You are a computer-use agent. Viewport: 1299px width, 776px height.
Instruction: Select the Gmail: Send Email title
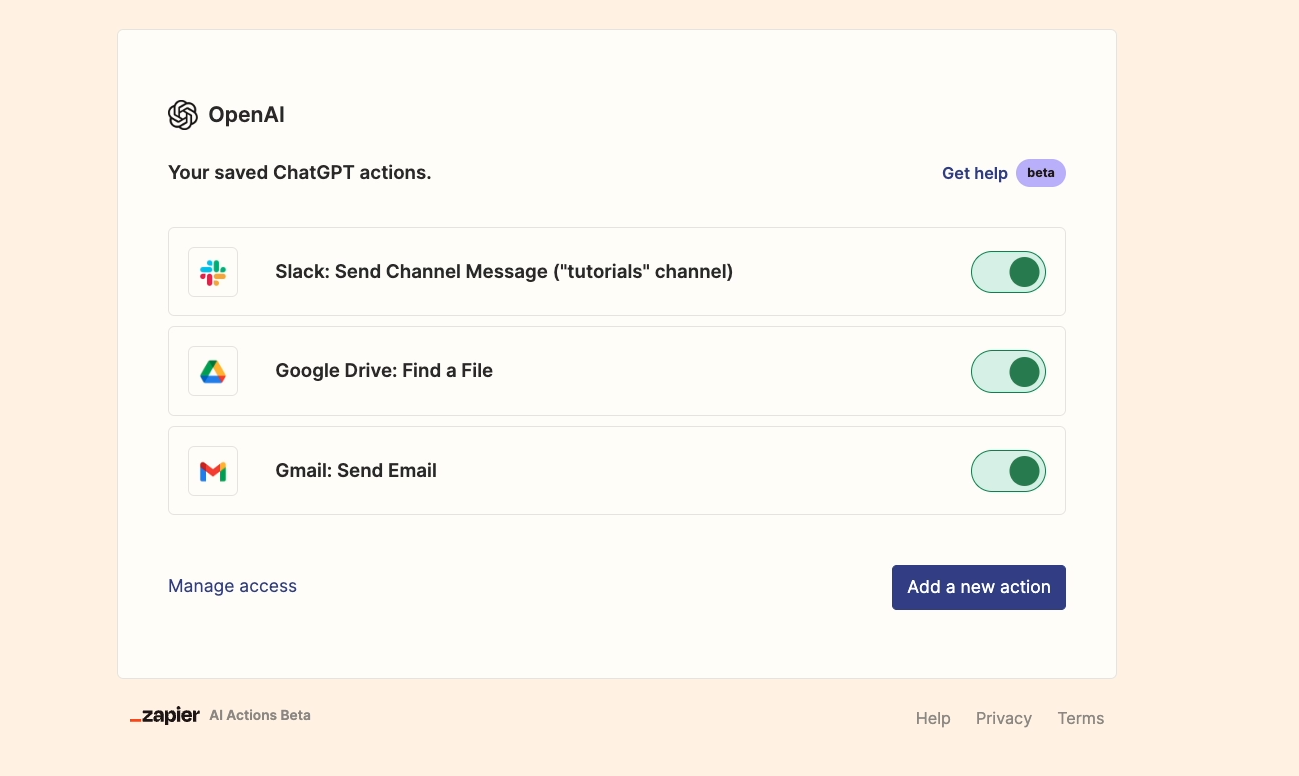coord(356,470)
